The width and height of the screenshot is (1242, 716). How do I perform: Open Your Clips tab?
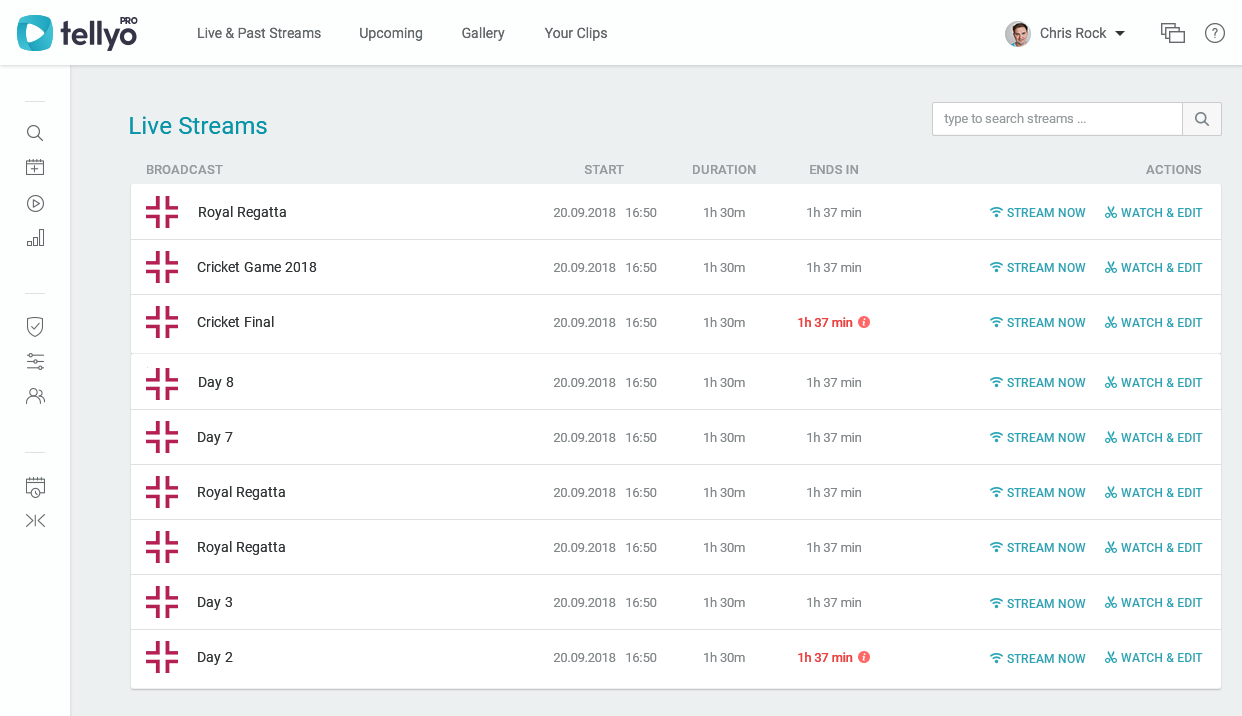(576, 33)
